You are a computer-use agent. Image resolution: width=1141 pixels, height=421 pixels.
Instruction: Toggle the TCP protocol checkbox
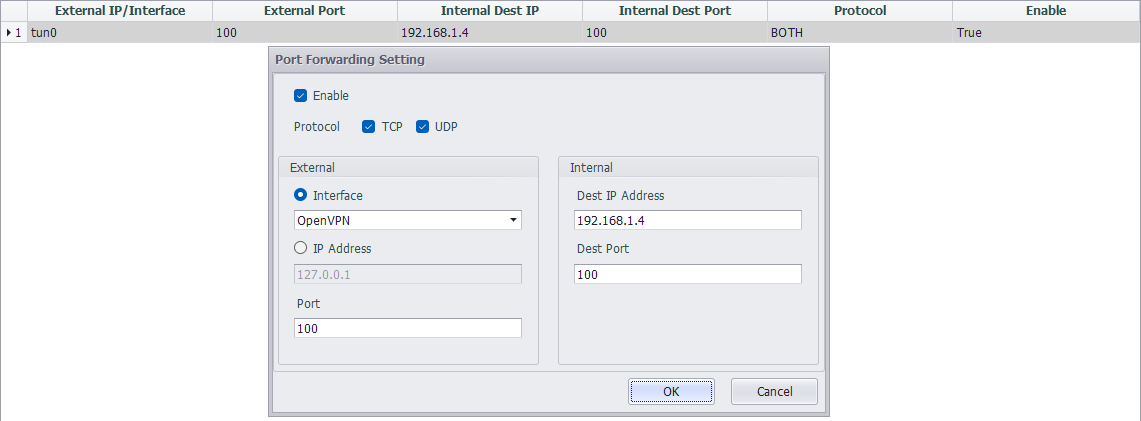[x=369, y=127]
